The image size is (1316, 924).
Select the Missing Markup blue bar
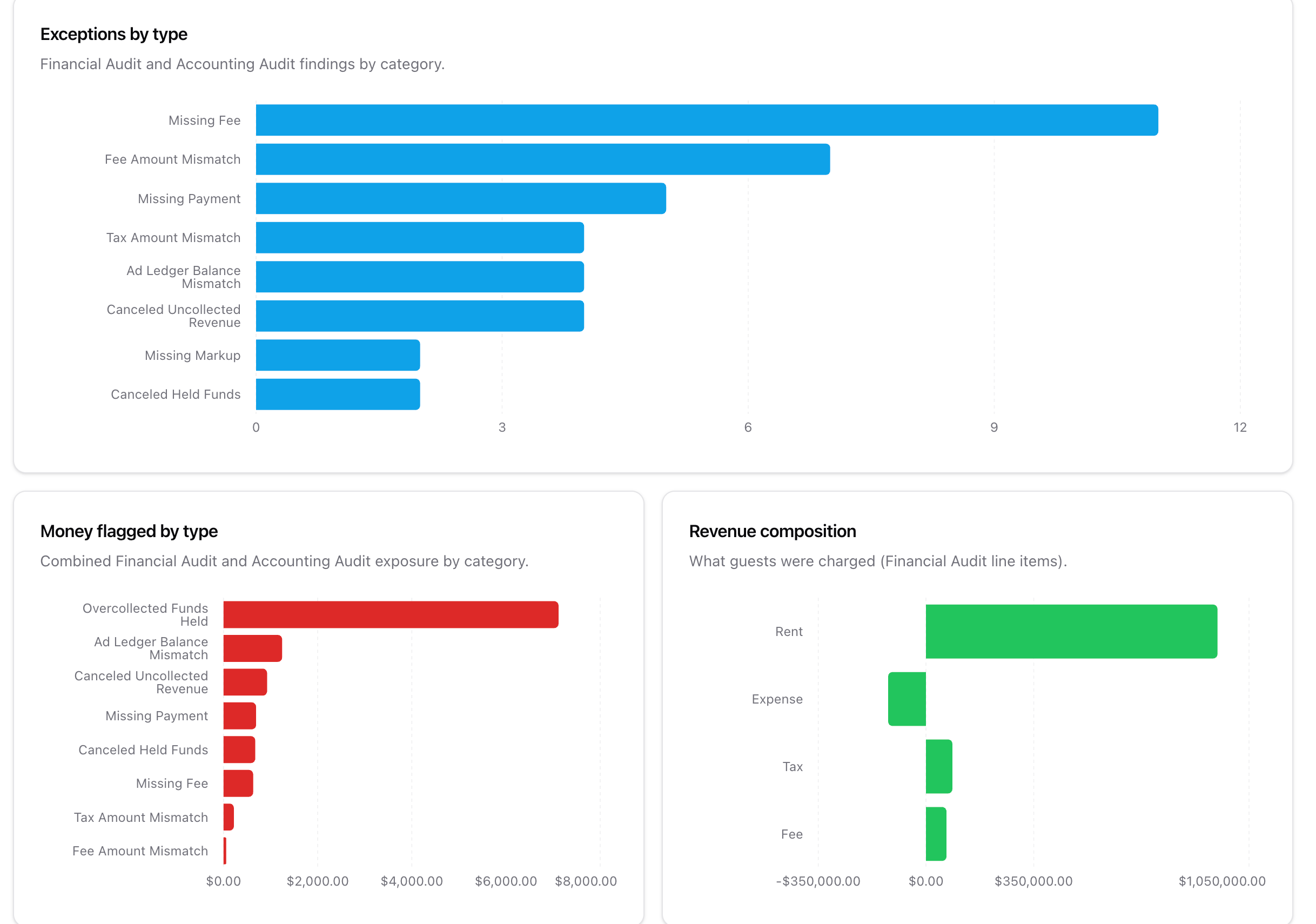(x=338, y=356)
